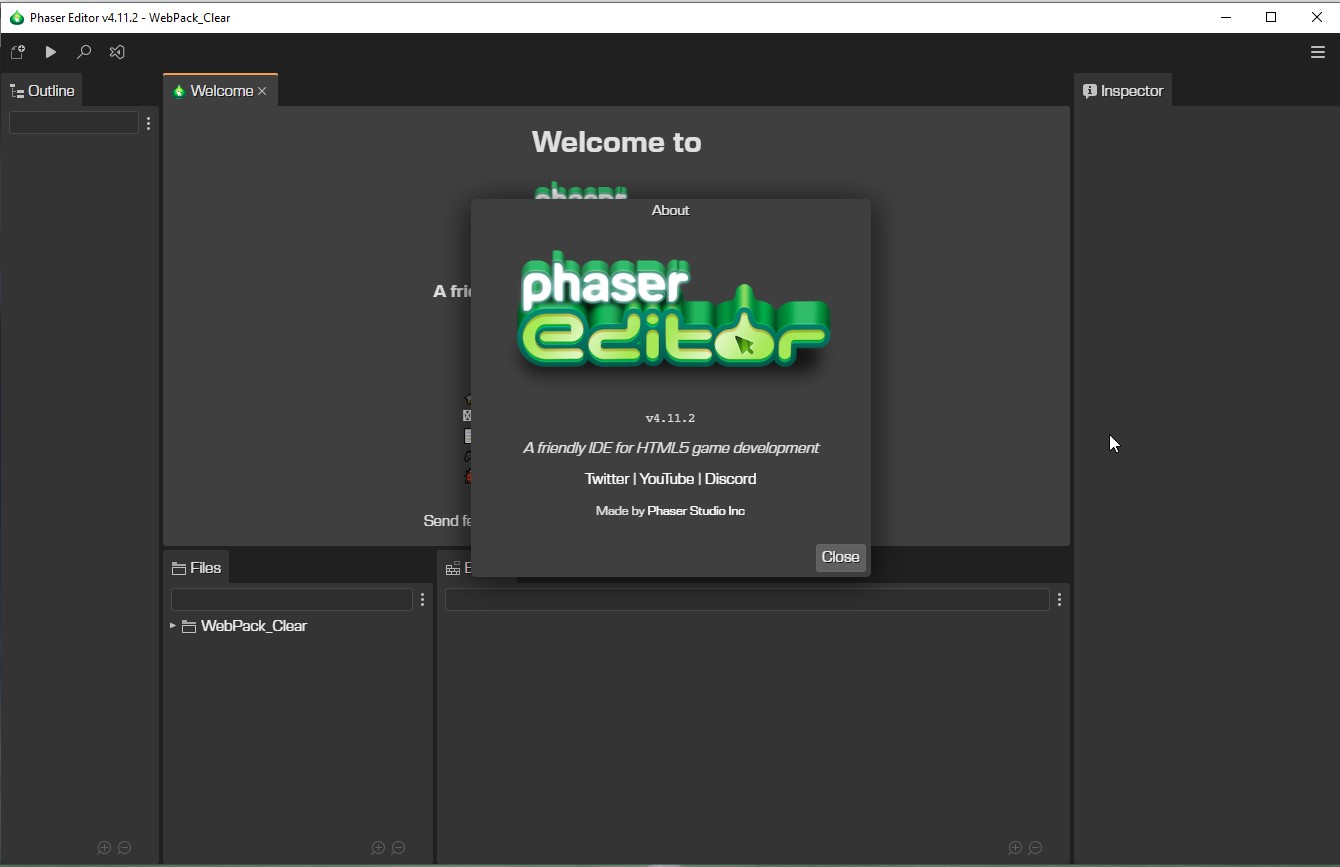Close the About dialog
Viewport: 1340px width, 867px height.
point(840,557)
